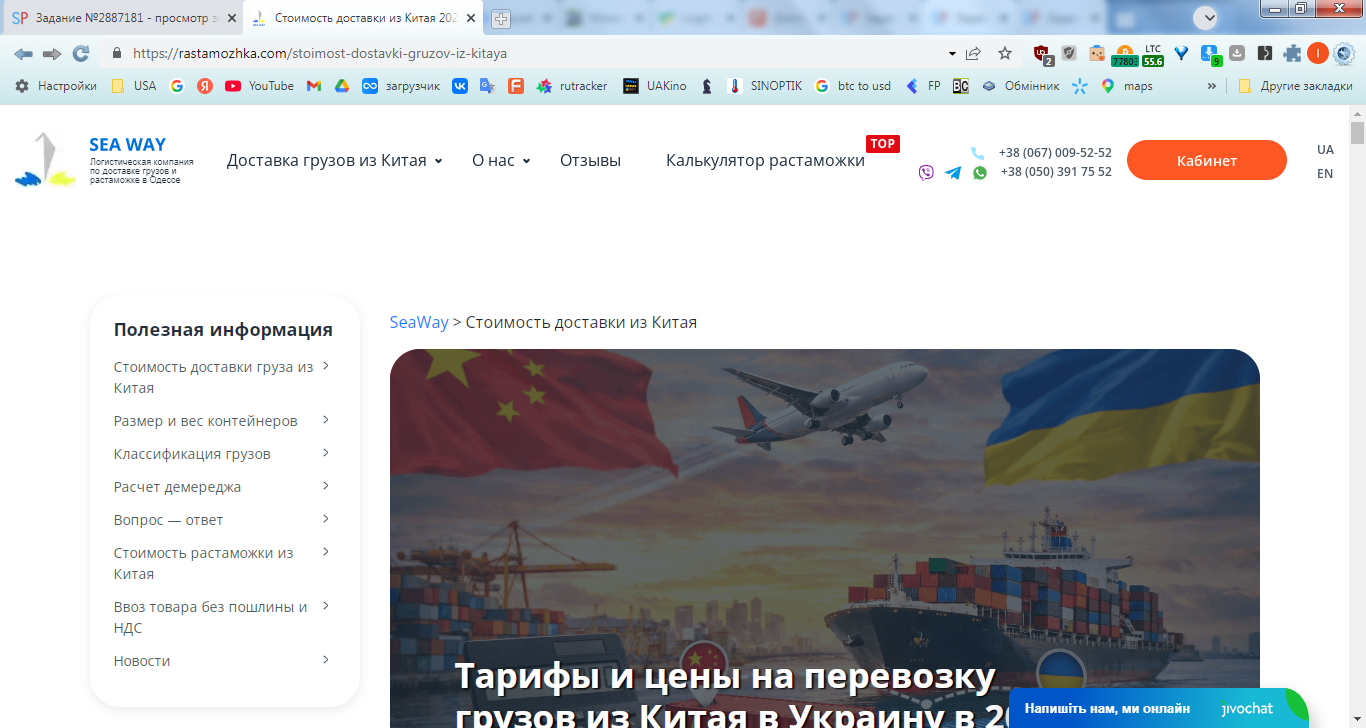Open the gray shield extension icon
This screenshot has height=728, width=1366.
tap(1069, 53)
